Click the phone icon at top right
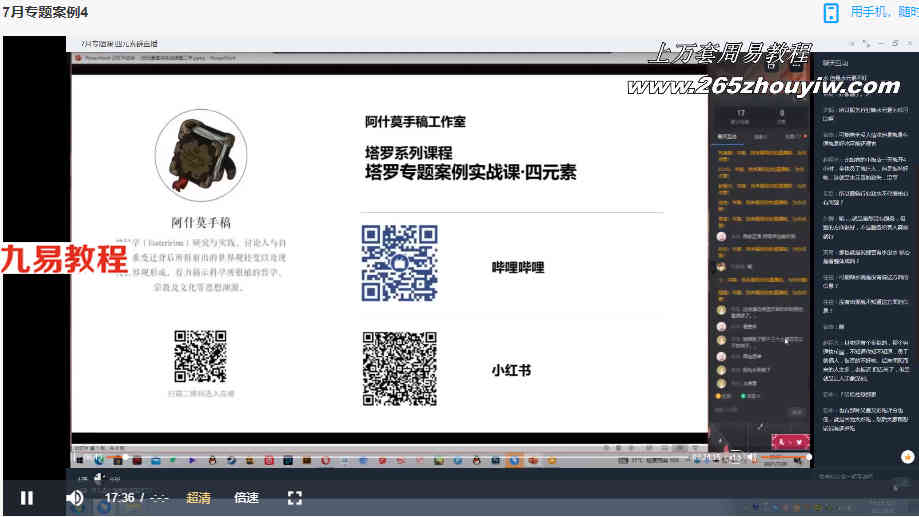The height and width of the screenshot is (517, 919). 831,12
